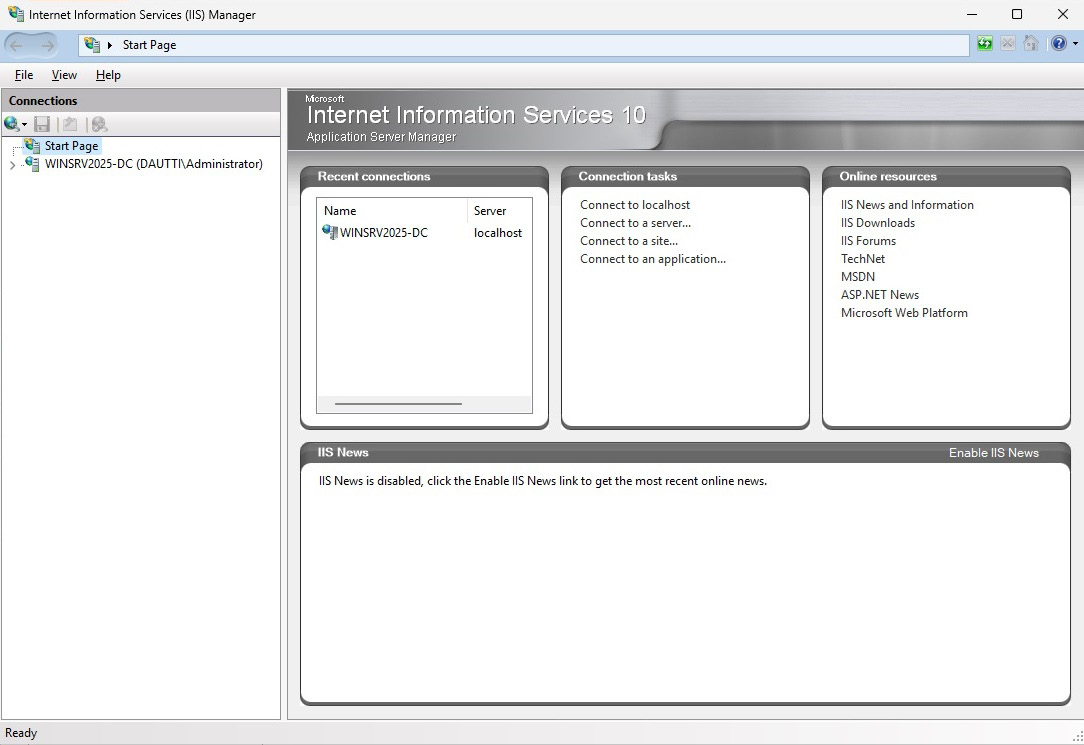The height and width of the screenshot is (745, 1084).
Task: Click WINSRV2025-DC icon in Recent connections
Action: [330, 232]
